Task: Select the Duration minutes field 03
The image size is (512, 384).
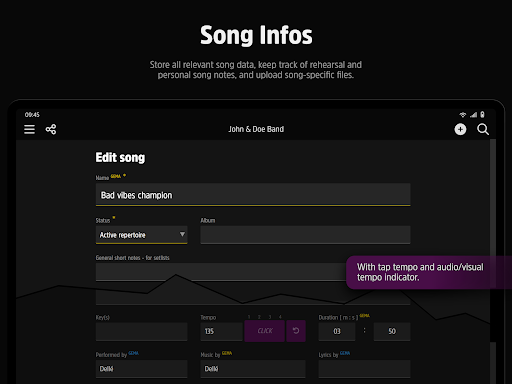Action: pyautogui.click(x=337, y=331)
